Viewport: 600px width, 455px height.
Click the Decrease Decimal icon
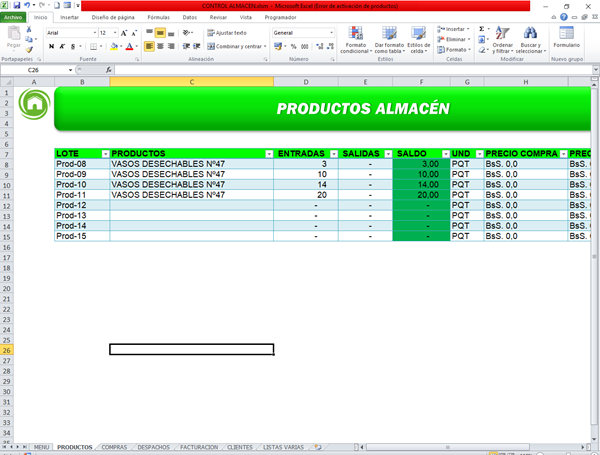pos(330,47)
